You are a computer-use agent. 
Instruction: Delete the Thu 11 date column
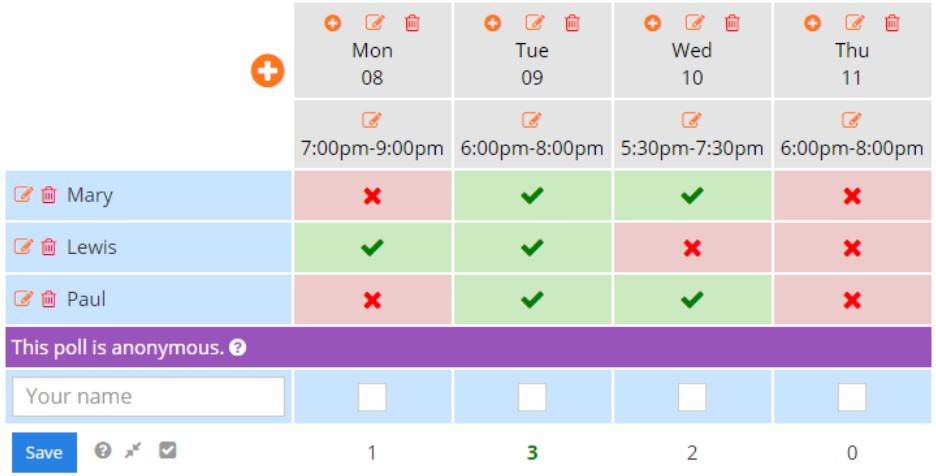coord(892,23)
